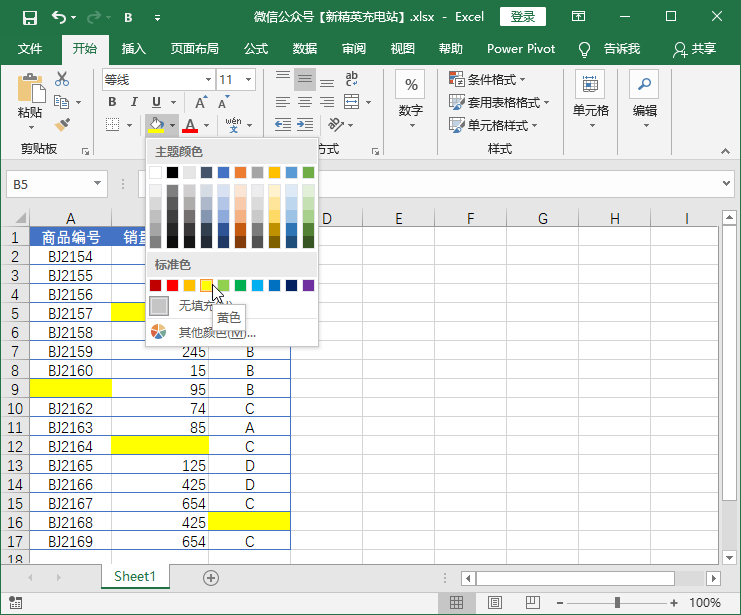This screenshot has height=615, width=741.
Task: Click the Increase Font Size icon
Action: [x=200, y=103]
